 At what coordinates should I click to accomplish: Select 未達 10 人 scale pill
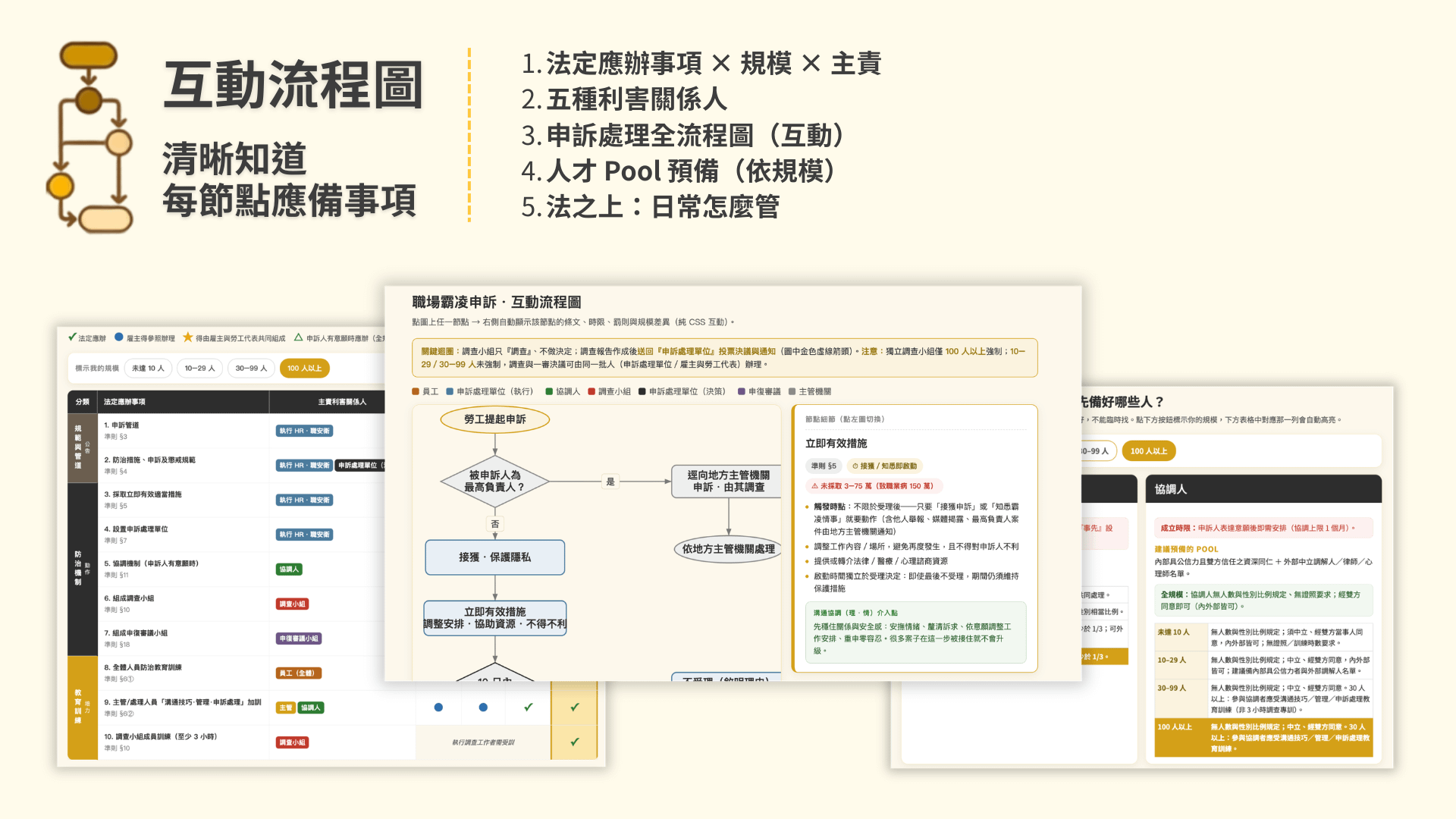point(148,369)
